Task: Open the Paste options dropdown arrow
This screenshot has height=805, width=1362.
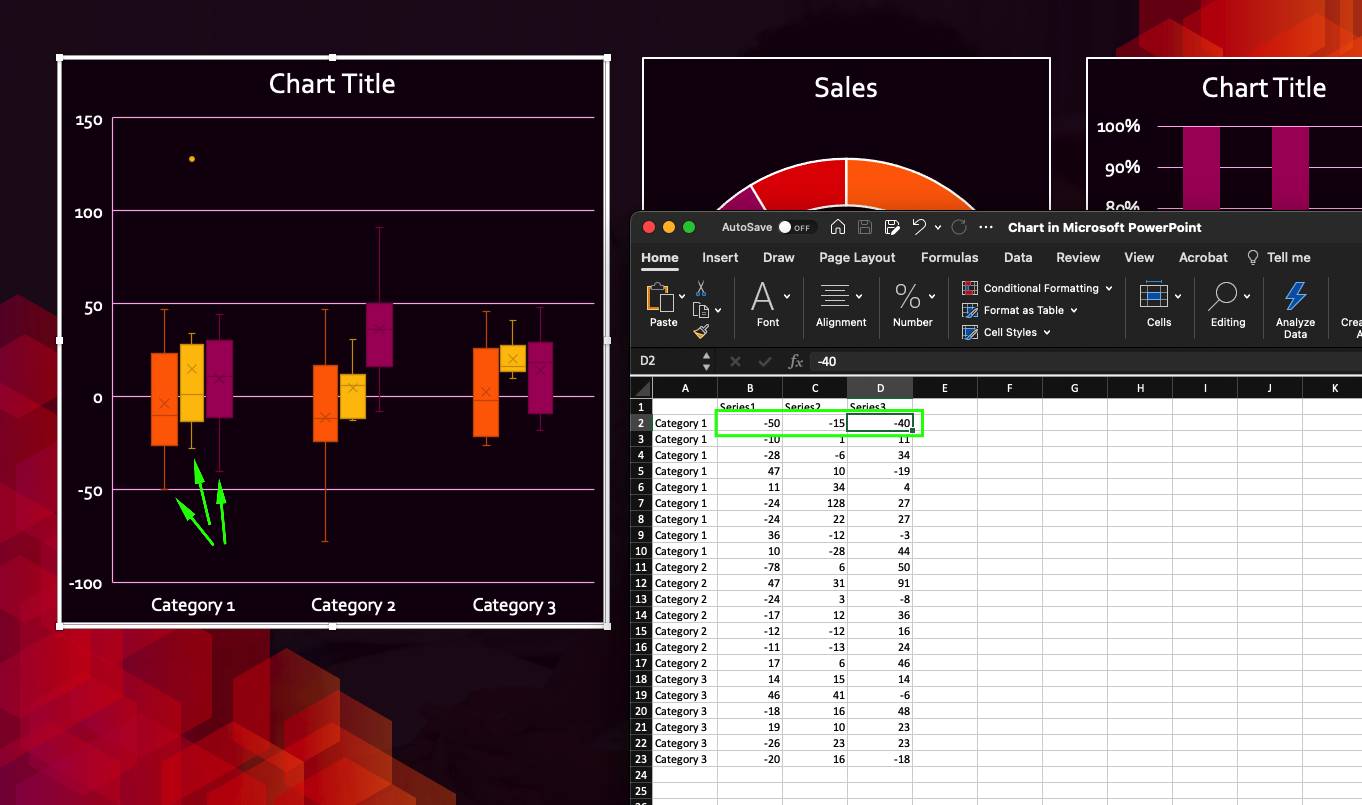Action: [x=681, y=297]
